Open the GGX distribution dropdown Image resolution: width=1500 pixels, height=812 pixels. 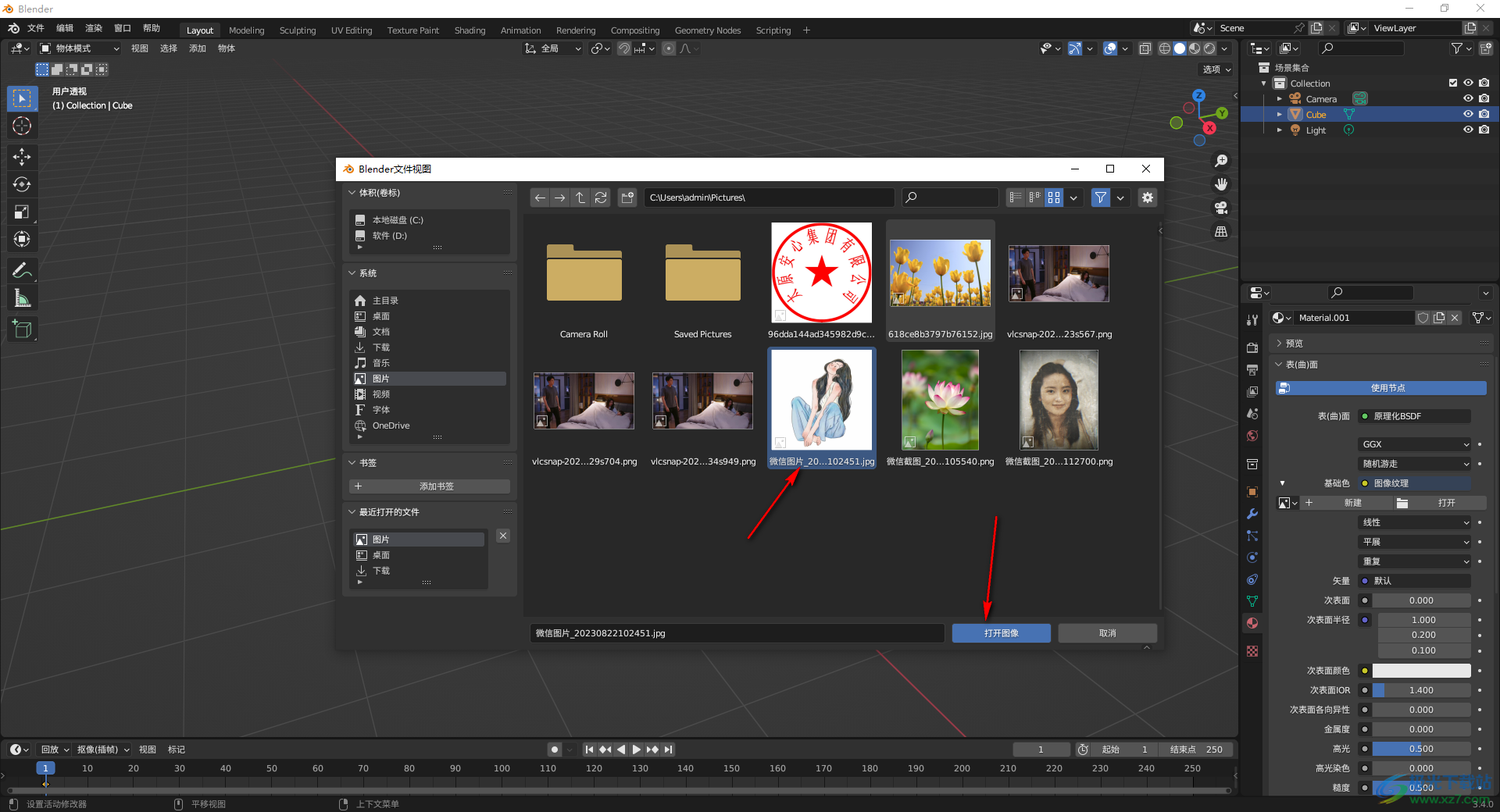click(x=1415, y=444)
